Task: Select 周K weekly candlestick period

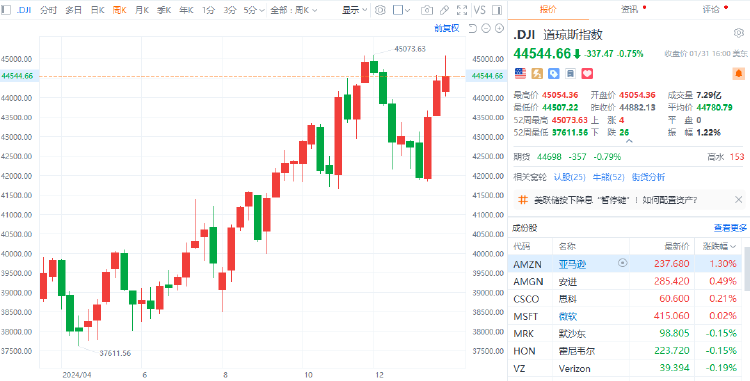Action: point(120,10)
